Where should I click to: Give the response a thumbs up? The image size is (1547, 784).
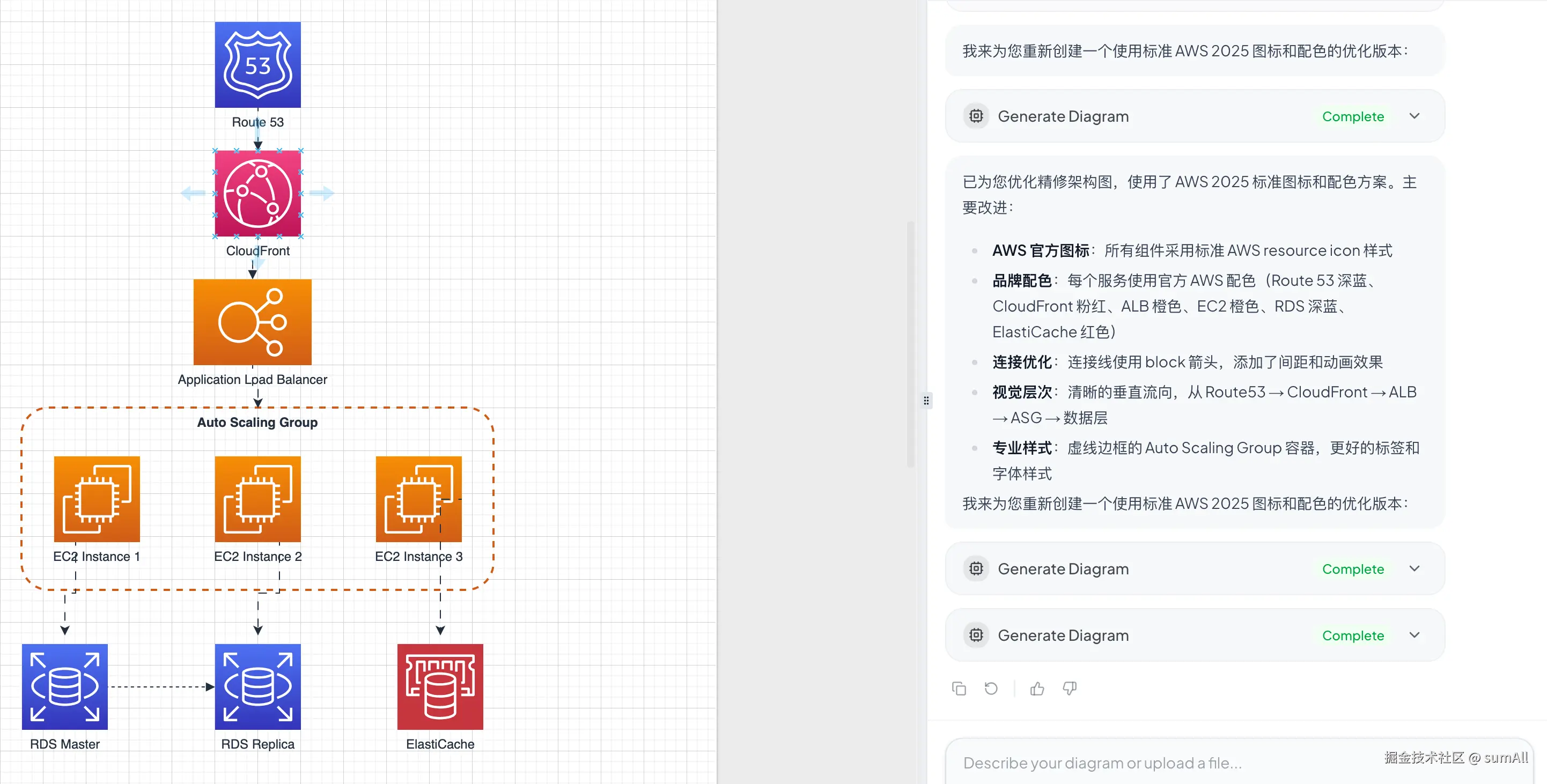pos(1037,689)
